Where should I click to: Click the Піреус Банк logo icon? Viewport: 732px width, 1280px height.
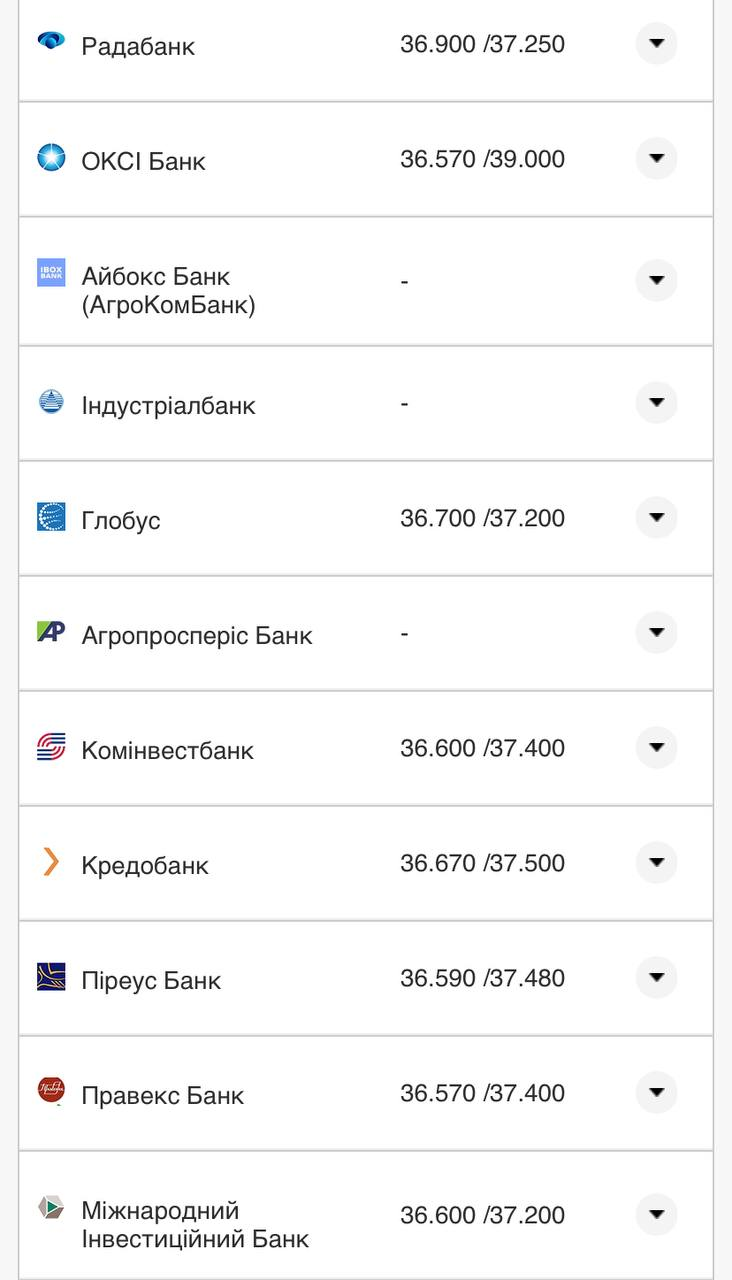tap(51, 977)
